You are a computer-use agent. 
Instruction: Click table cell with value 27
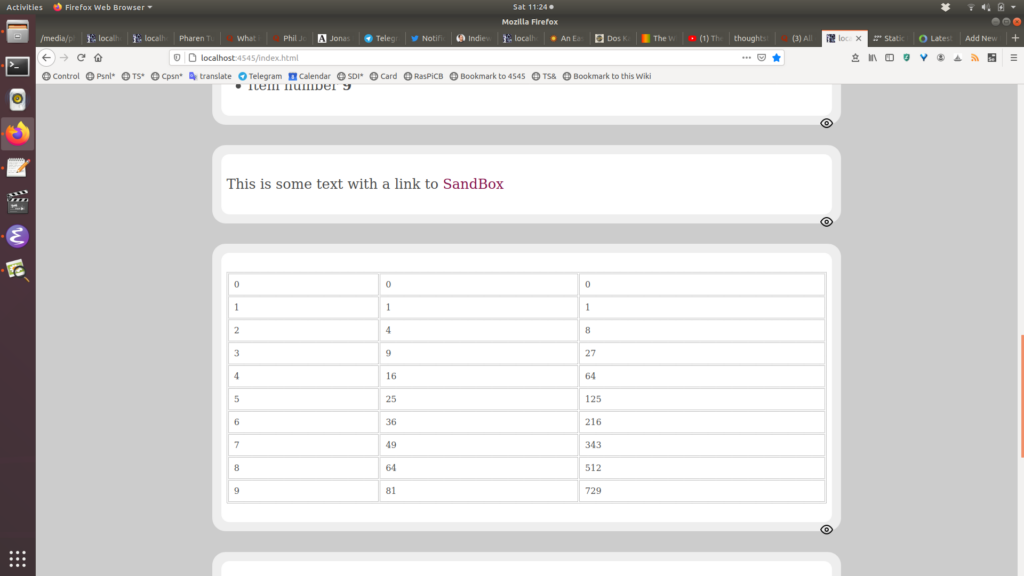pyautogui.click(x=701, y=353)
